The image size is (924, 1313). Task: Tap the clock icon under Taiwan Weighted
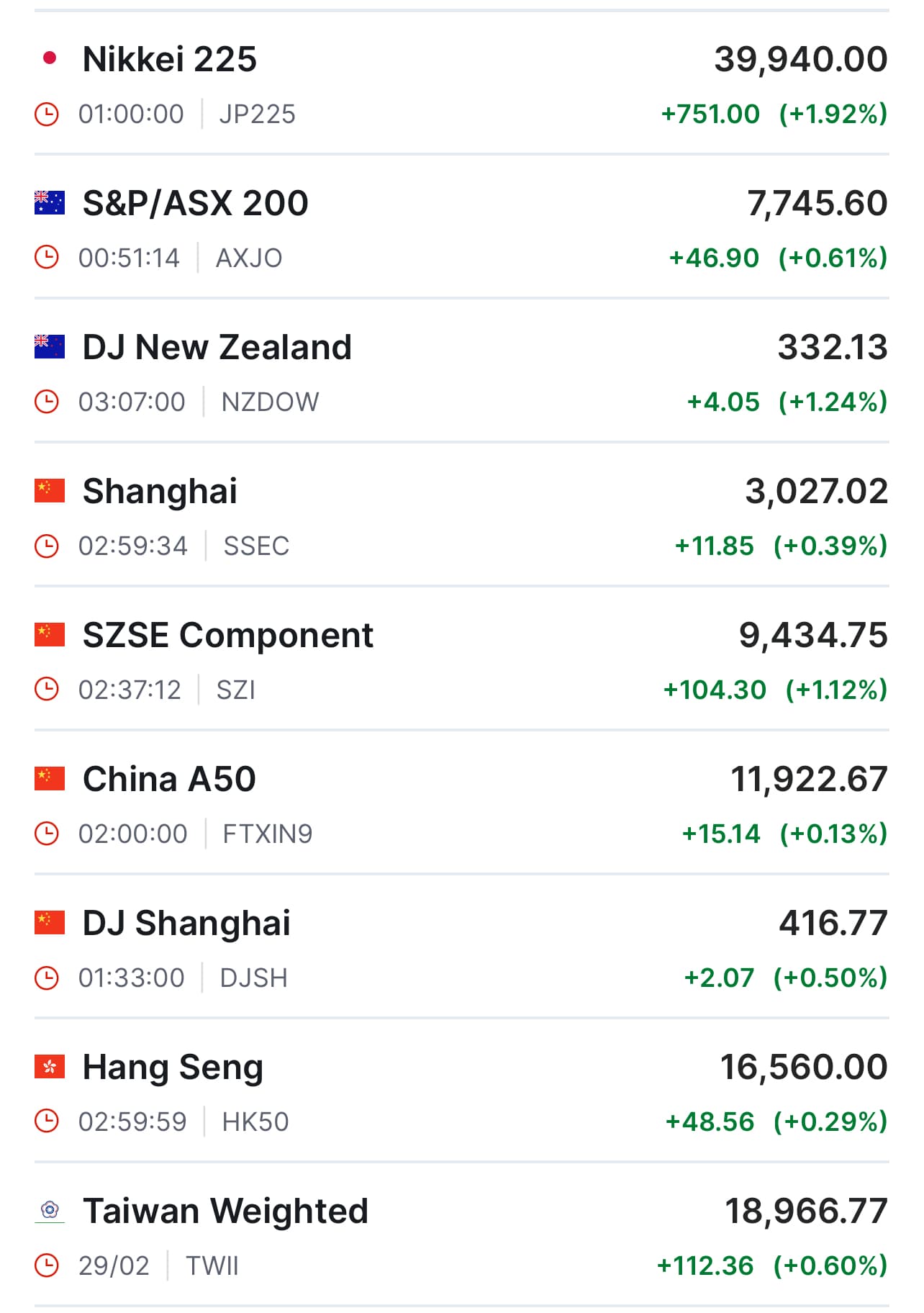coord(47,1265)
